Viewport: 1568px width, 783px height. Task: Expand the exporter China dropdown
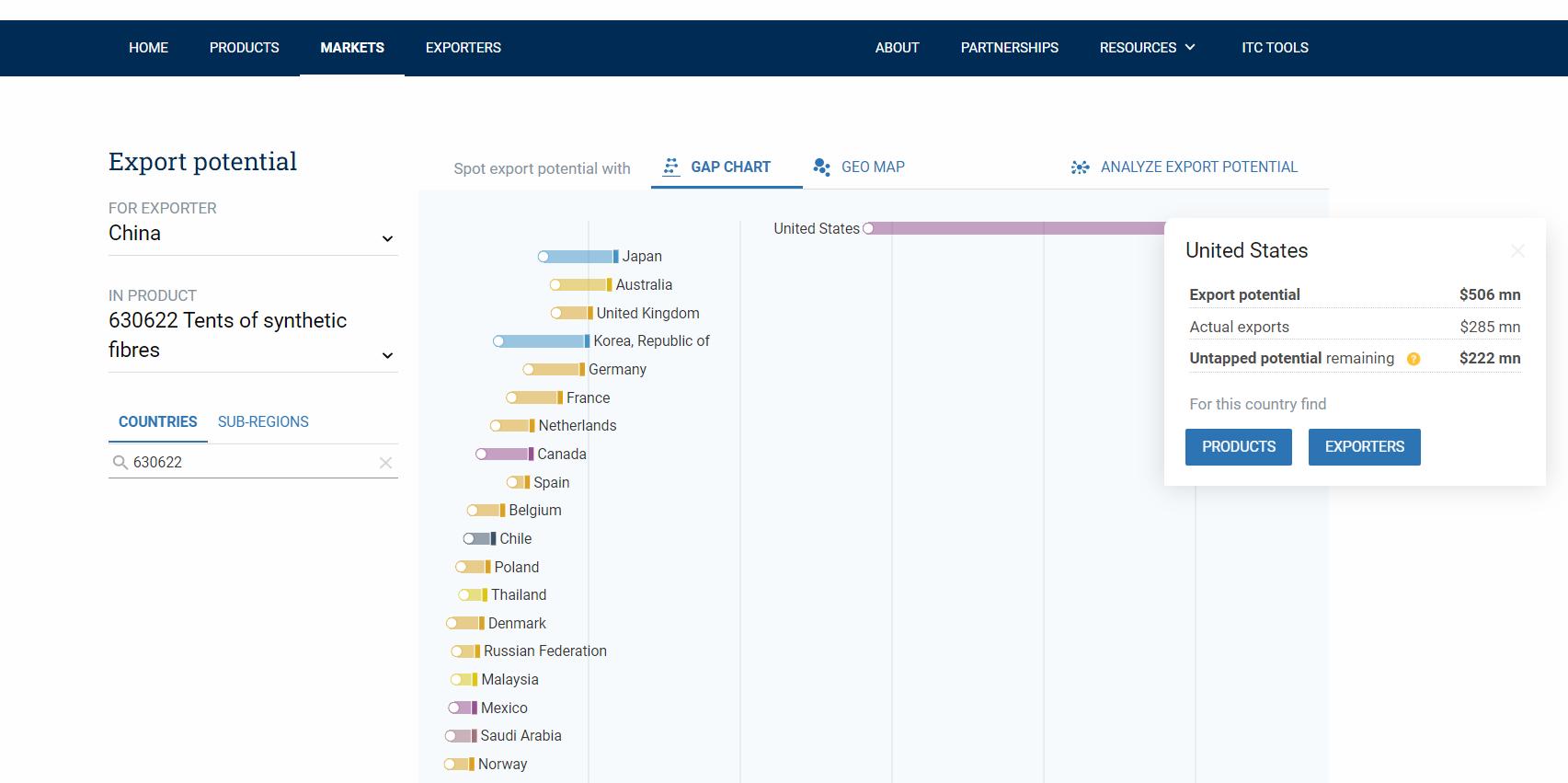pos(387,238)
